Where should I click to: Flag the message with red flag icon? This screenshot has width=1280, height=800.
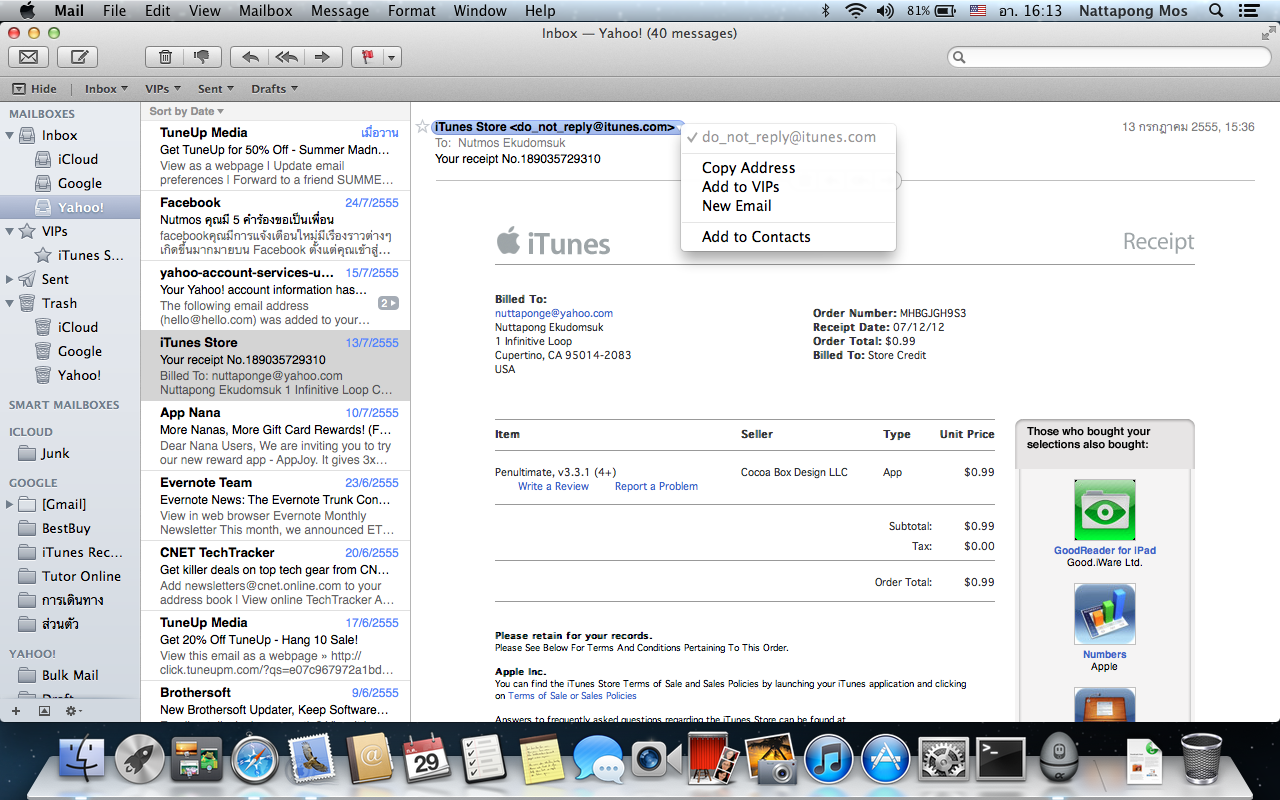pyautogui.click(x=367, y=57)
